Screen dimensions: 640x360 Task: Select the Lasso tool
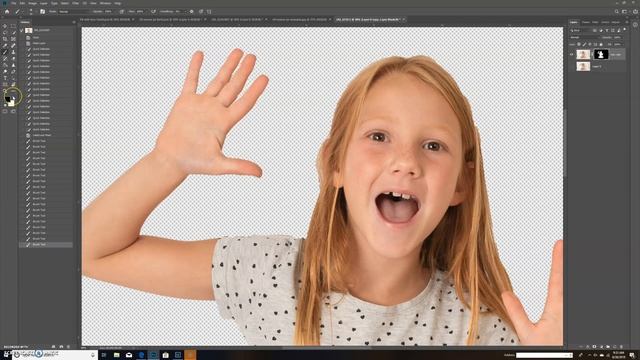pos(5,33)
